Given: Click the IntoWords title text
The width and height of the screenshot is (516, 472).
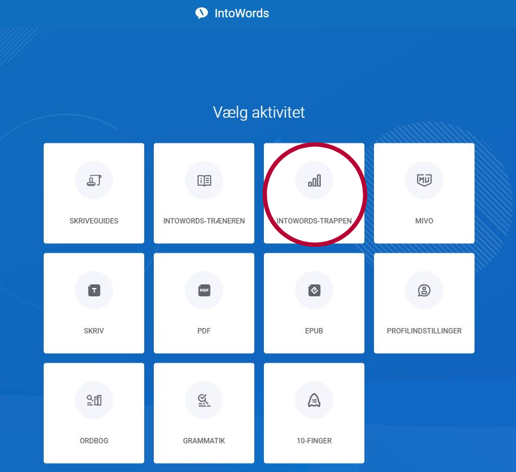Looking at the screenshot, I should click(242, 13).
